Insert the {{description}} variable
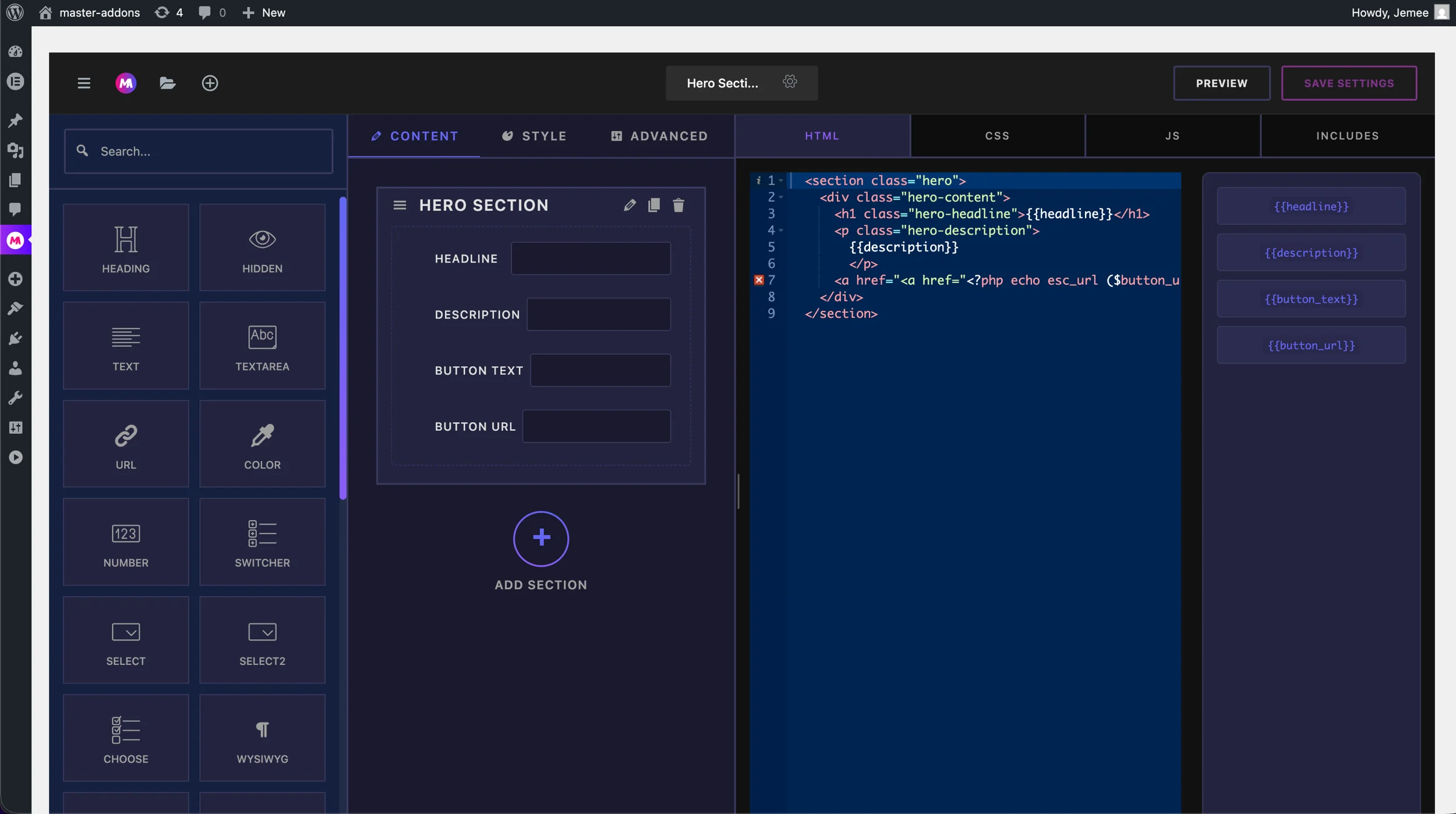The width and height of the screenshot is (1456, 814). 1311,253
